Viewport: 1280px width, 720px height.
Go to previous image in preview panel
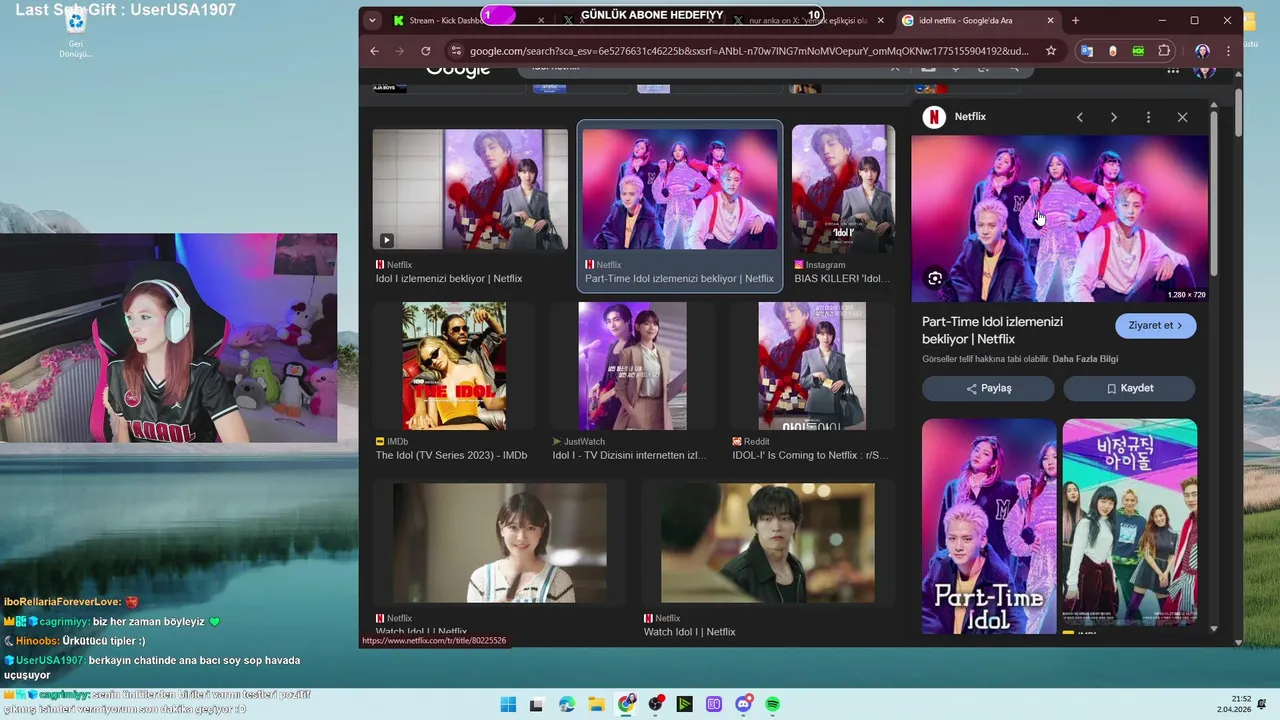tap(1080, 117)
